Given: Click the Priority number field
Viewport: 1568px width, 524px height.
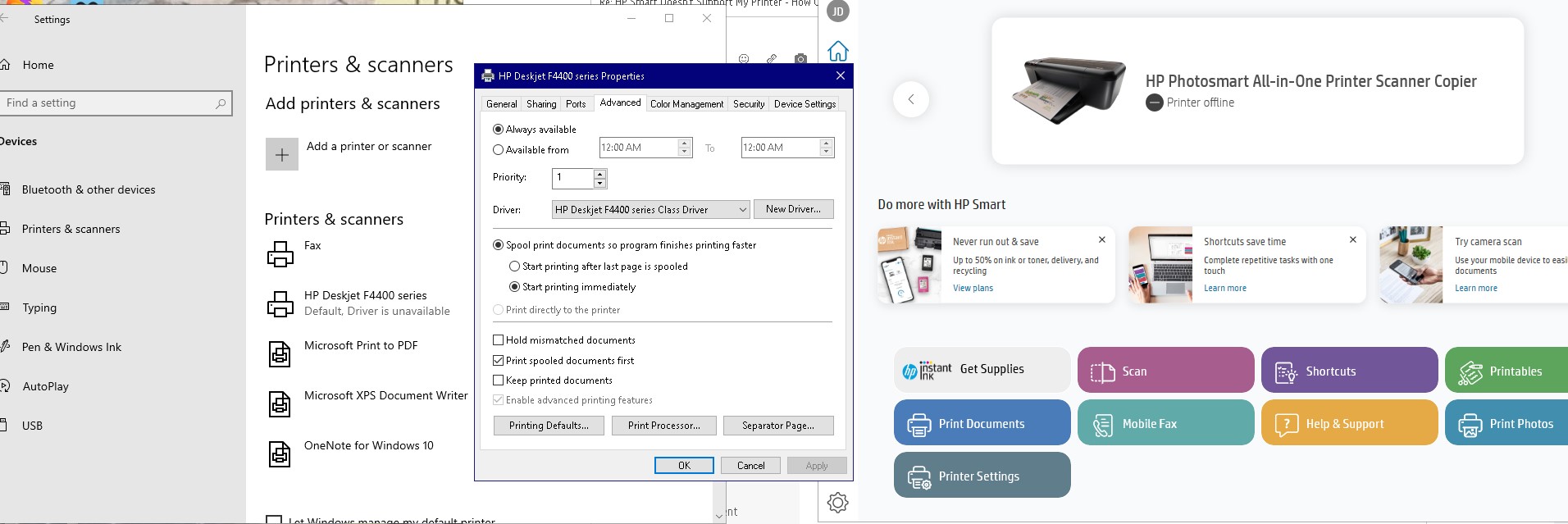Looking at the screenshot, I should pos(573,178).
